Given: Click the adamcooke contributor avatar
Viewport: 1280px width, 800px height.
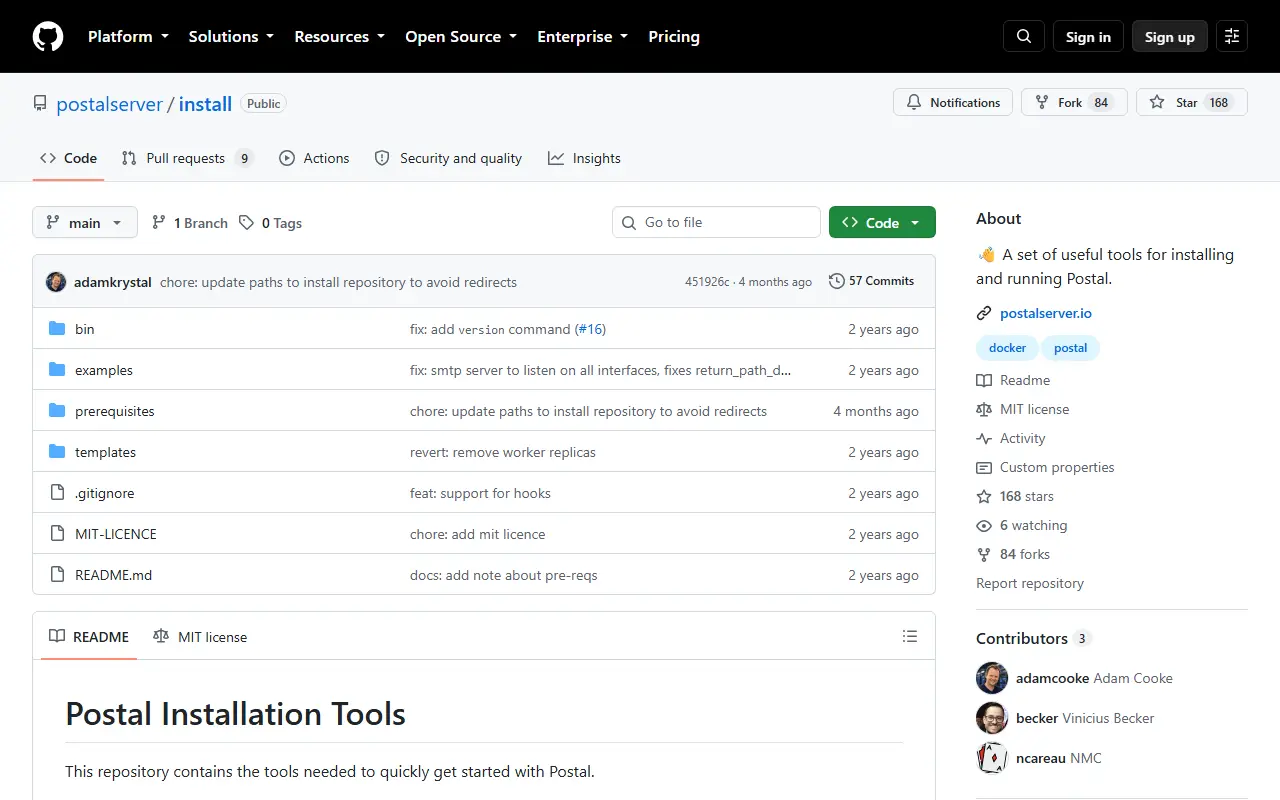Looking at the screenshot, I should pos(992,678).
